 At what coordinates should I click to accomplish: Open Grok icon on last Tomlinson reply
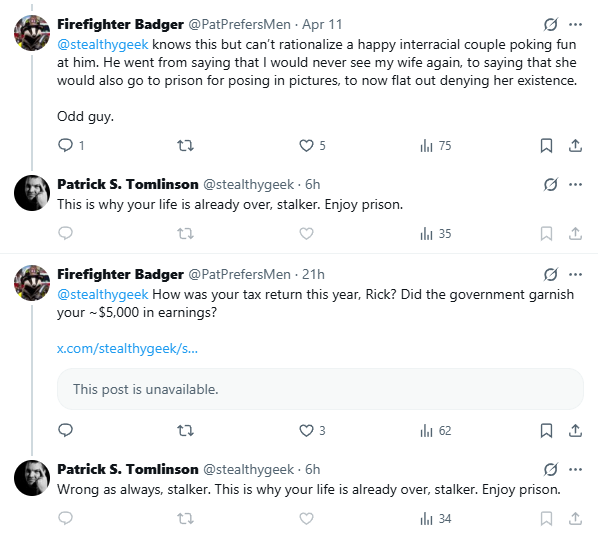pyautogui.click(x=551, y=469)
